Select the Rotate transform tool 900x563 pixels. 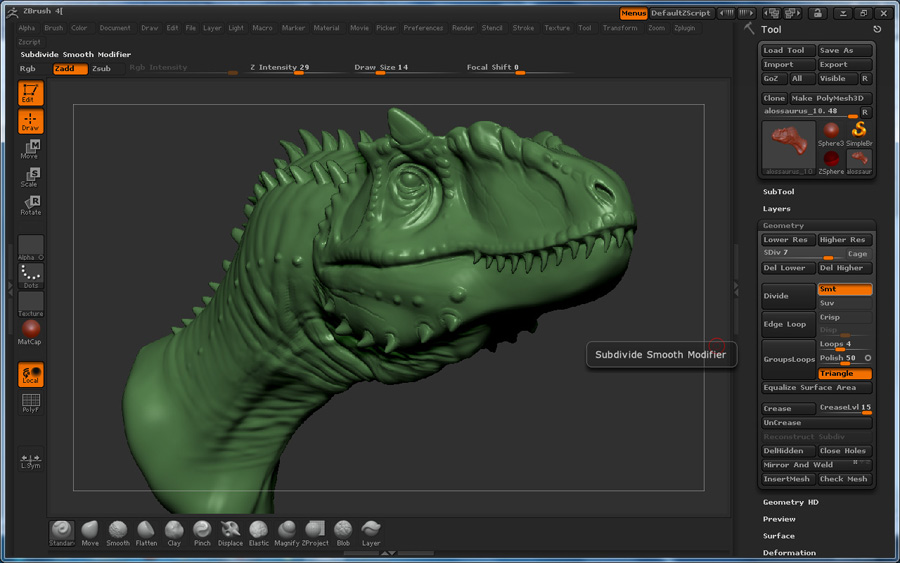[x=30, y=205]
